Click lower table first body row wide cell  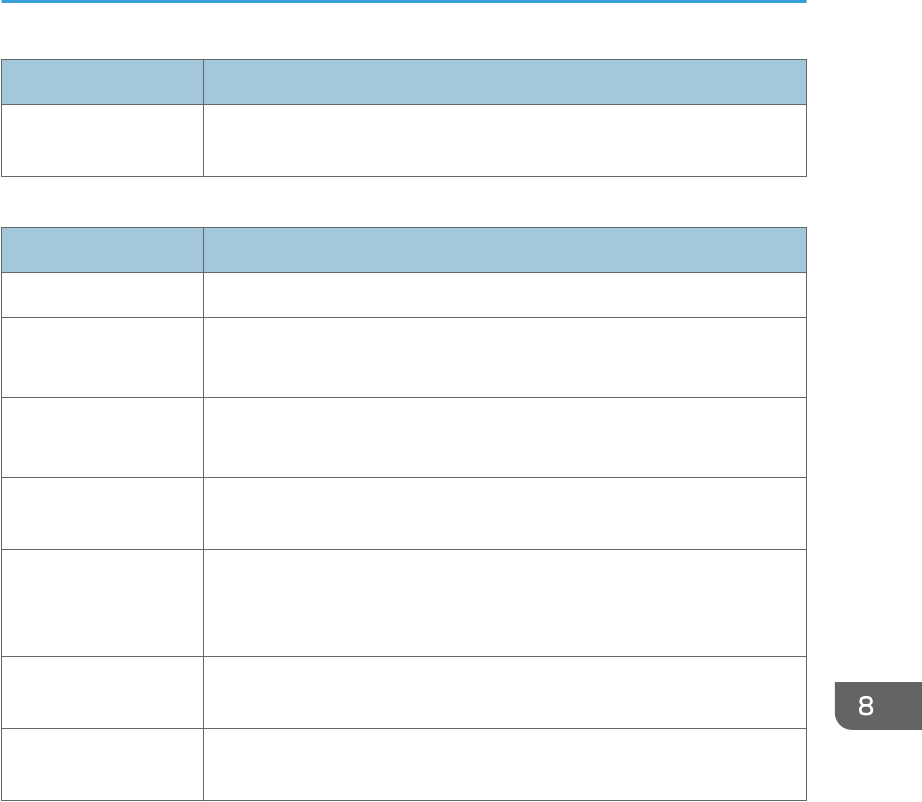click(x=505, y=295)
